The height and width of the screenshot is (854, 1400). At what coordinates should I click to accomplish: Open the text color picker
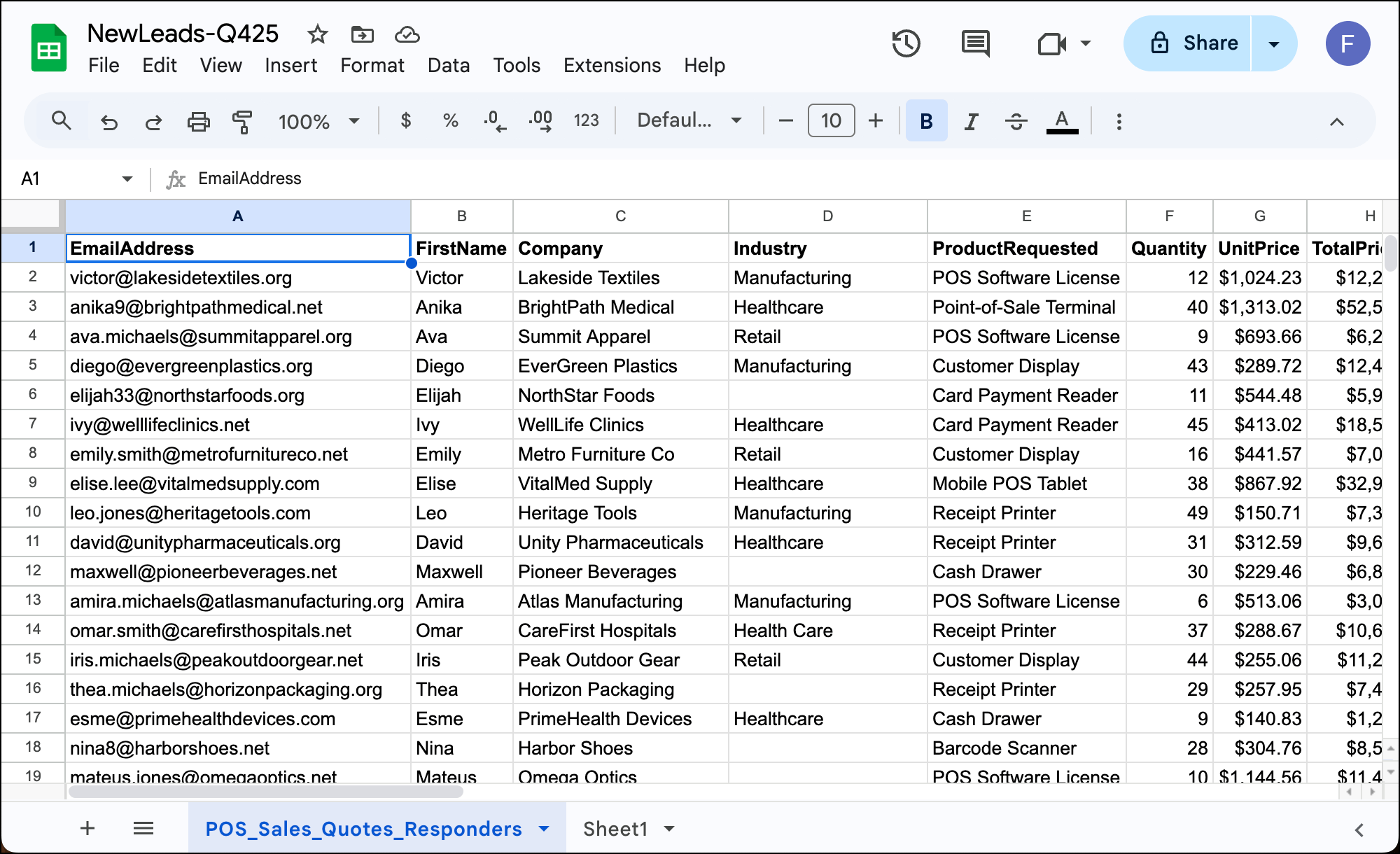[1062, 121]
